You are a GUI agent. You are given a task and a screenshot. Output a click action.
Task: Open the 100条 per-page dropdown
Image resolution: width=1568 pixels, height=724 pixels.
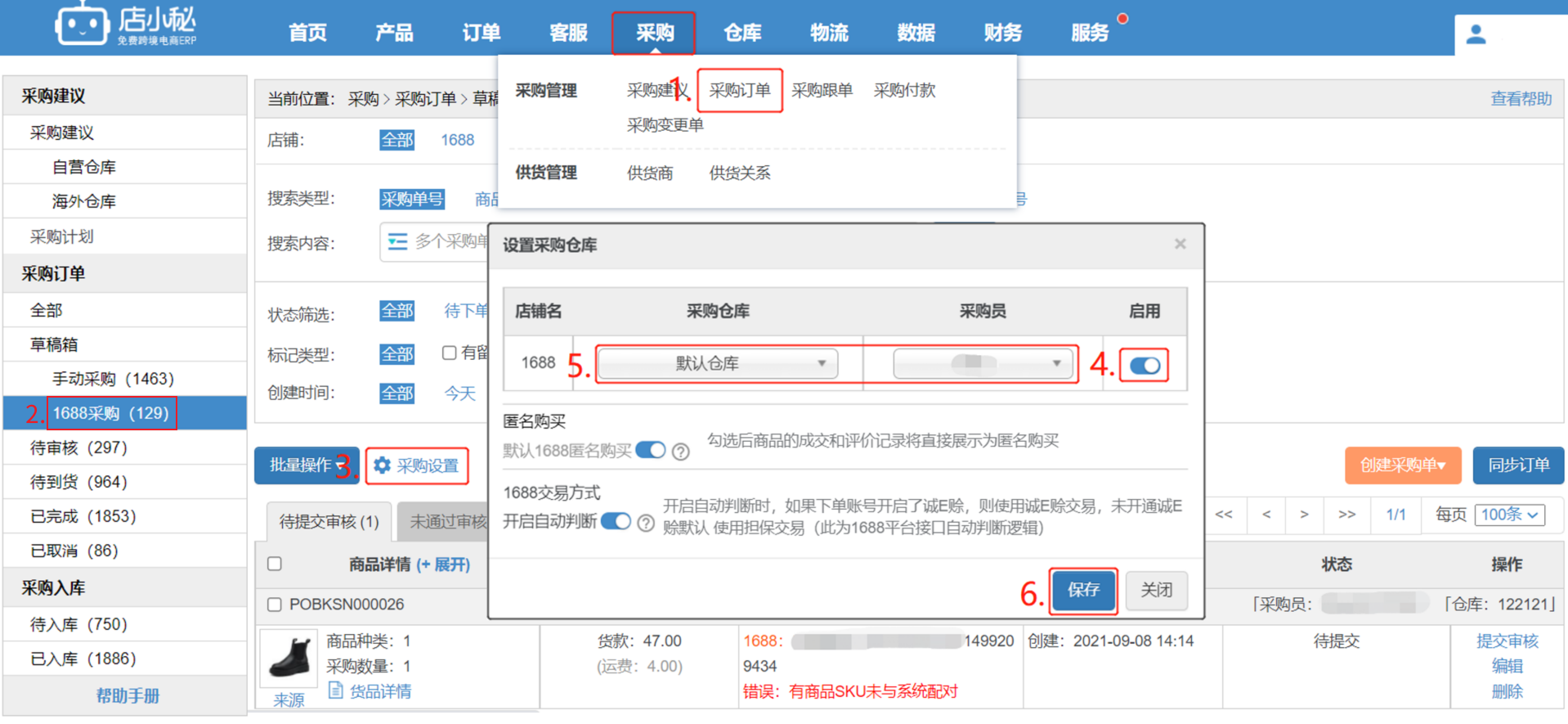point(1510,515)
